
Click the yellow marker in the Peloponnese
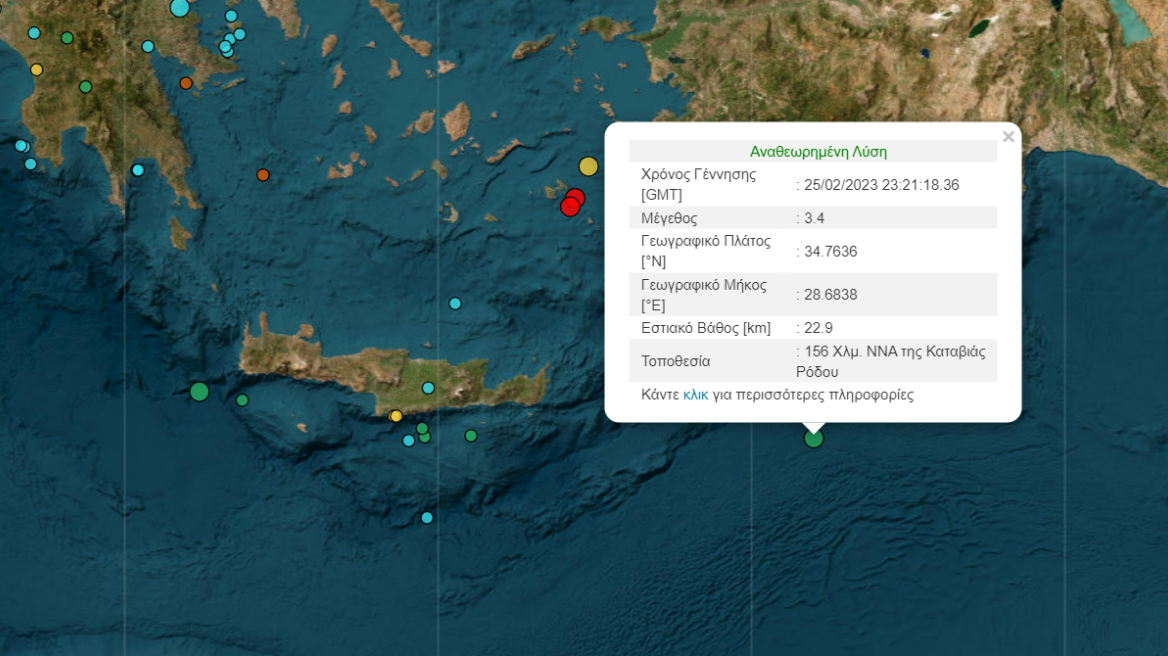[36, 69]
